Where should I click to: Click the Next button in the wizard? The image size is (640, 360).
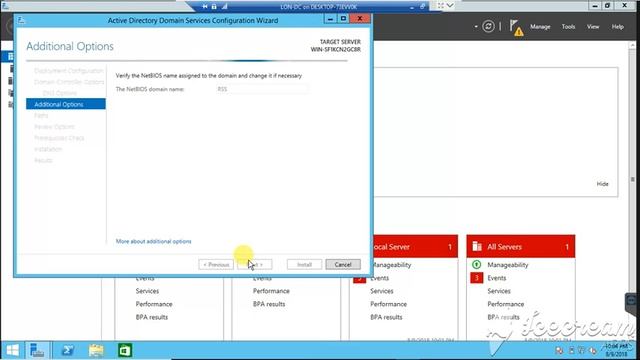(x=255, y=264)
